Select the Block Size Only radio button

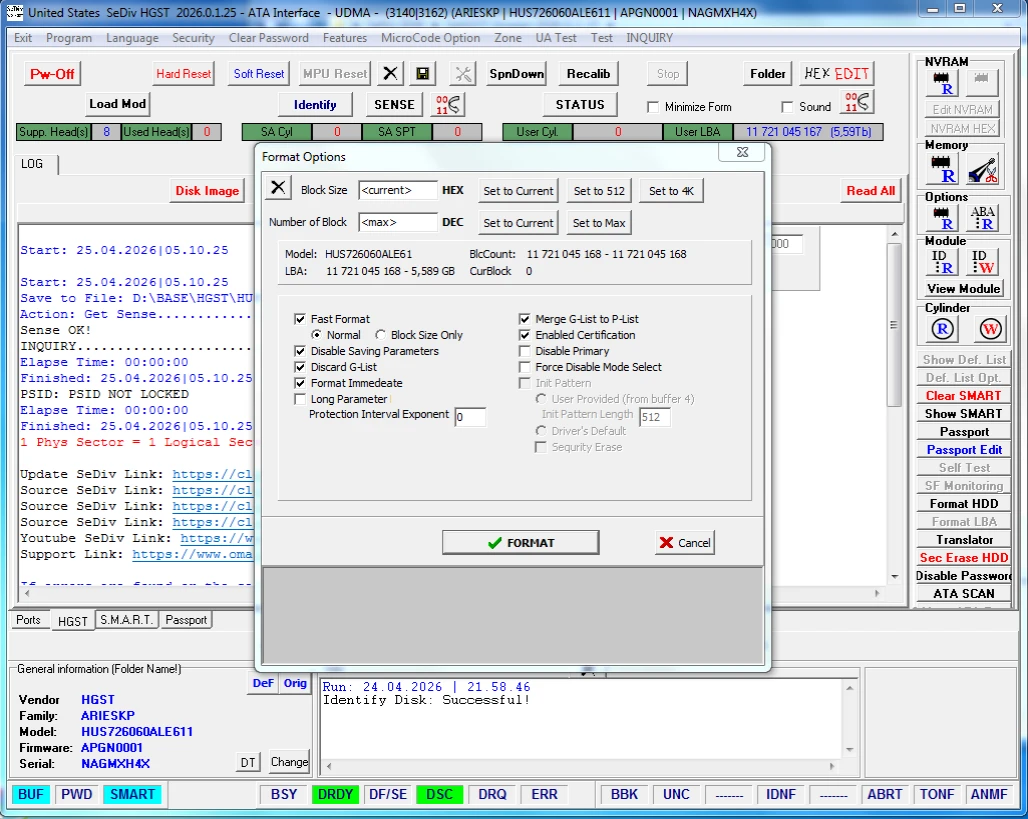point(381,335)
